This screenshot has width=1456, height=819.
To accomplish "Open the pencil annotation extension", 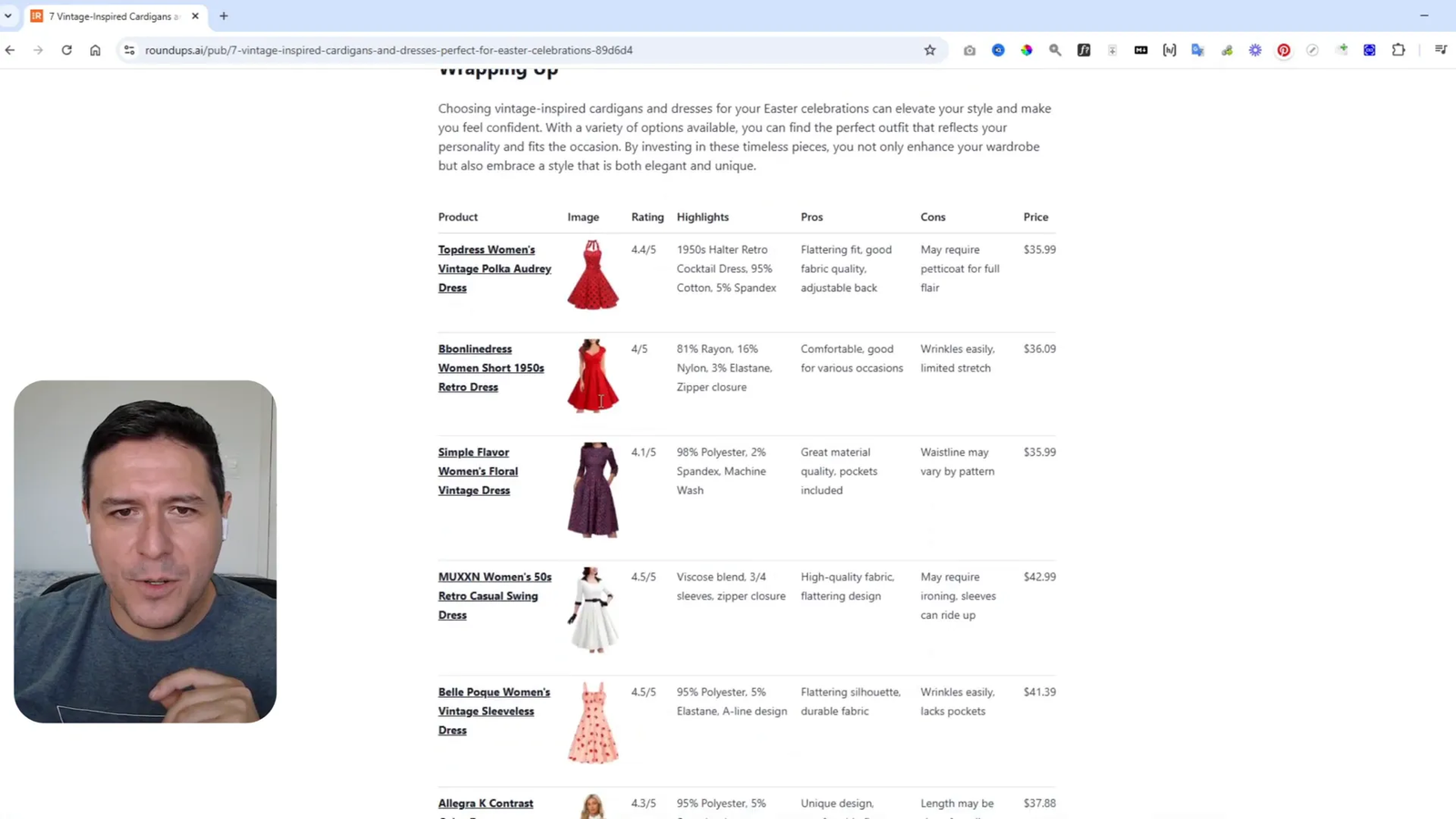I will [x=1313, y=50].
